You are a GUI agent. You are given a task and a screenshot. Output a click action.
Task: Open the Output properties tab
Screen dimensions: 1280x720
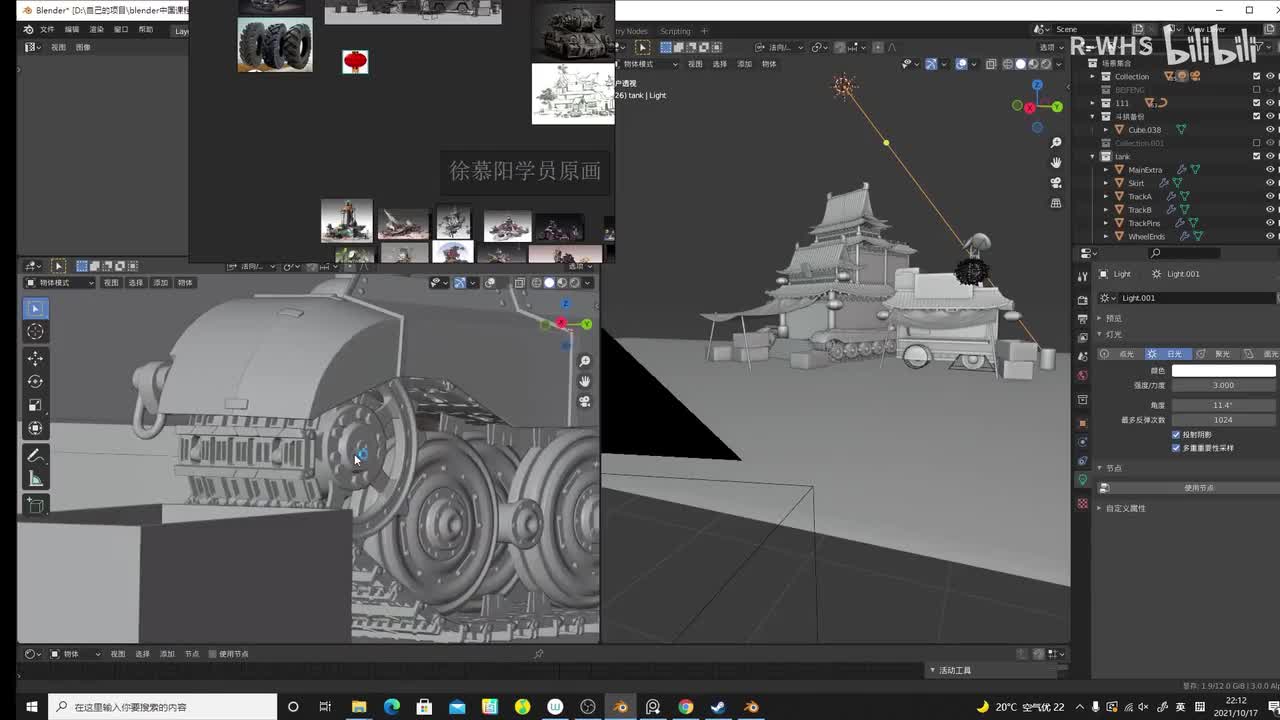point(1082,319)
